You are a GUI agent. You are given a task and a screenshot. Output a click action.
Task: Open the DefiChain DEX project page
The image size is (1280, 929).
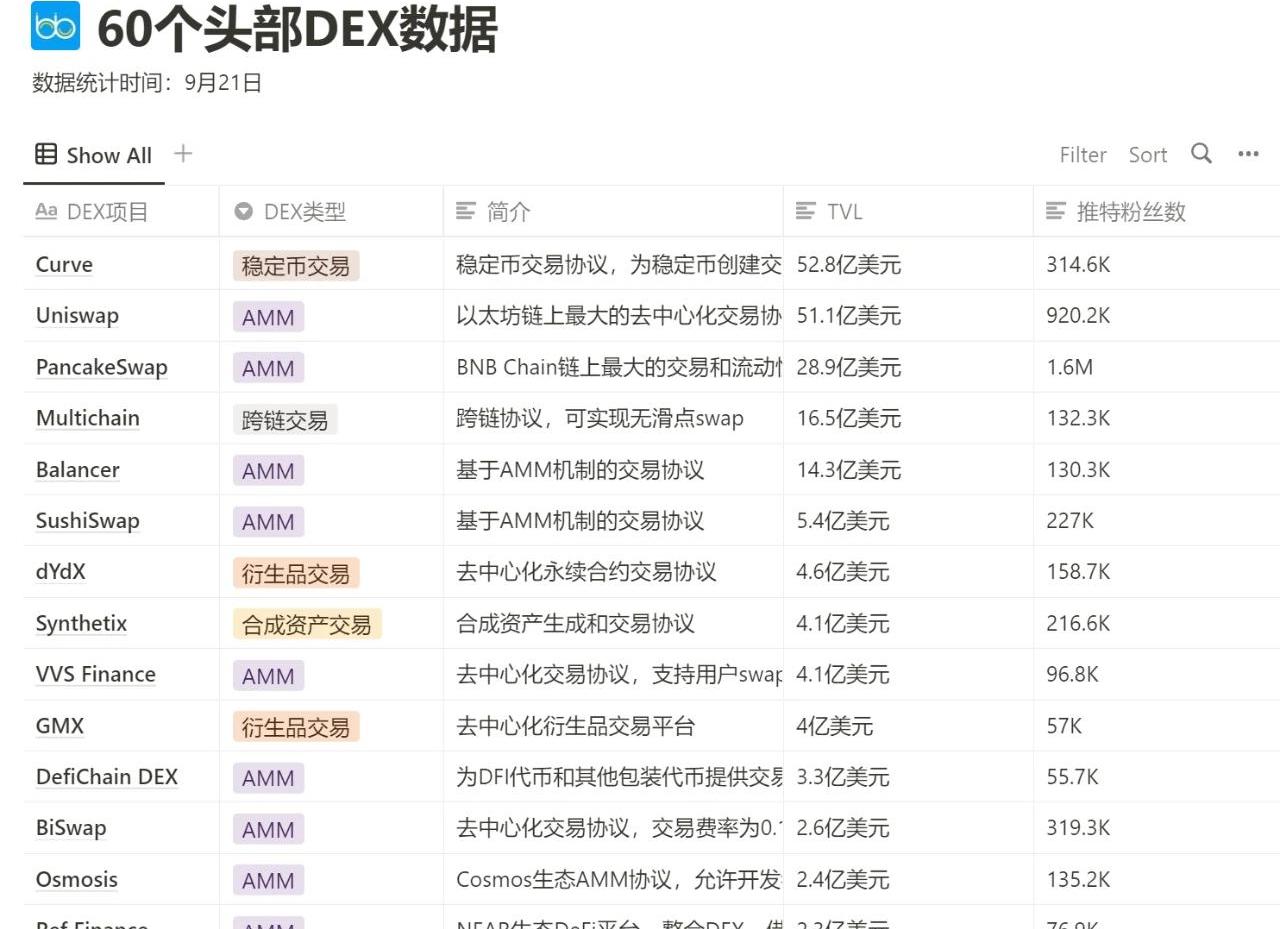point(106,777)
